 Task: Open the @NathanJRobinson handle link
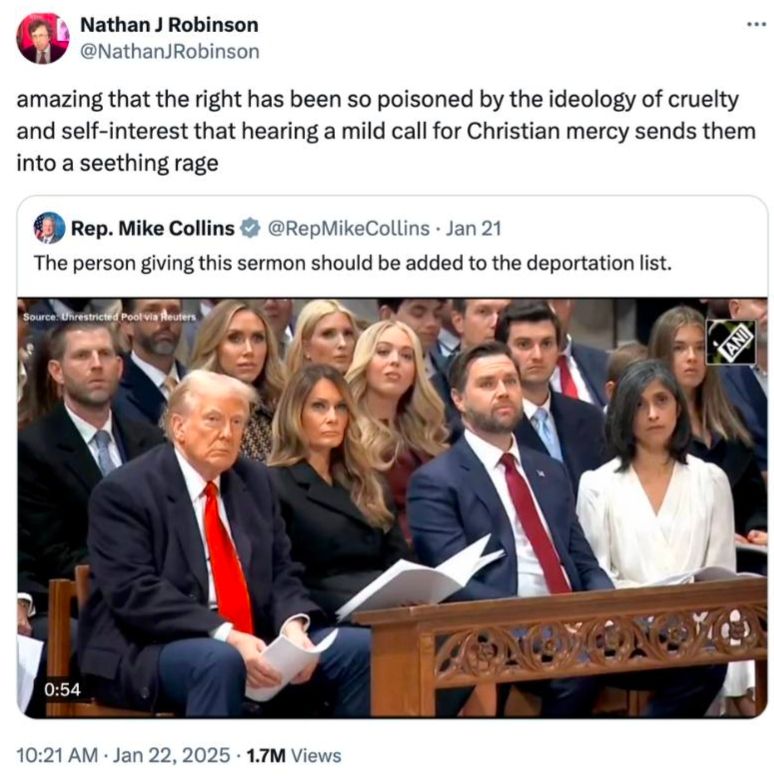click(170, 51)
